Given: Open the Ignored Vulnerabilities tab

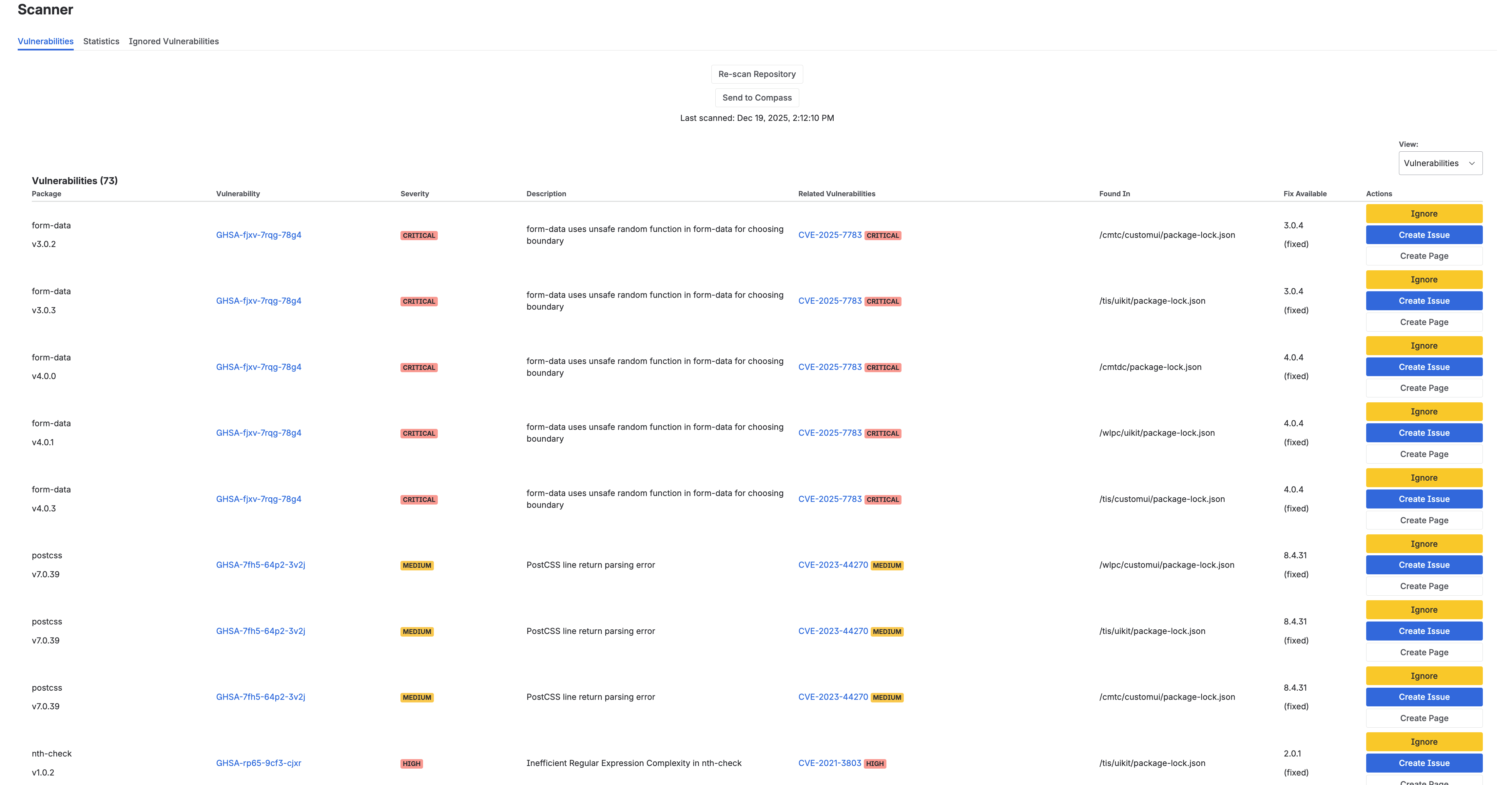Looking at the screenshot, I should [174, 41].
